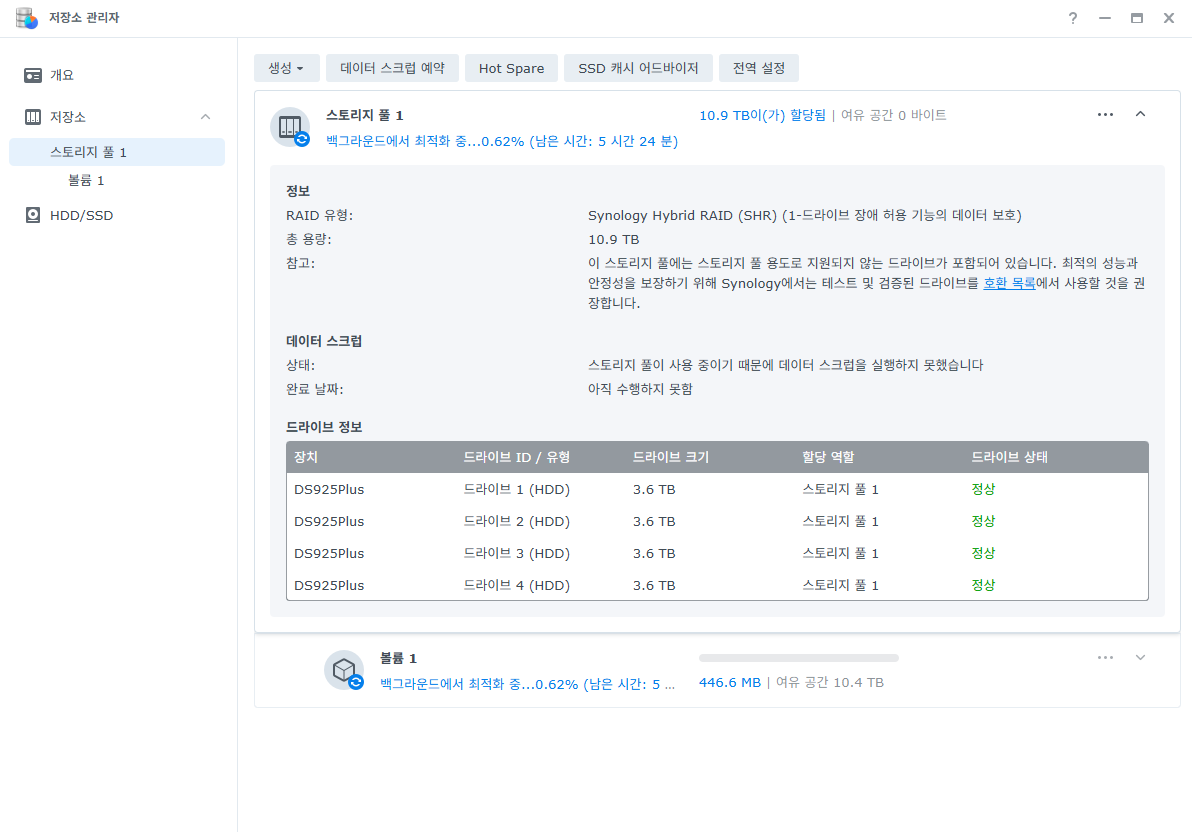Select the 드라이브 4 (HDD) row

pos(717,585)
